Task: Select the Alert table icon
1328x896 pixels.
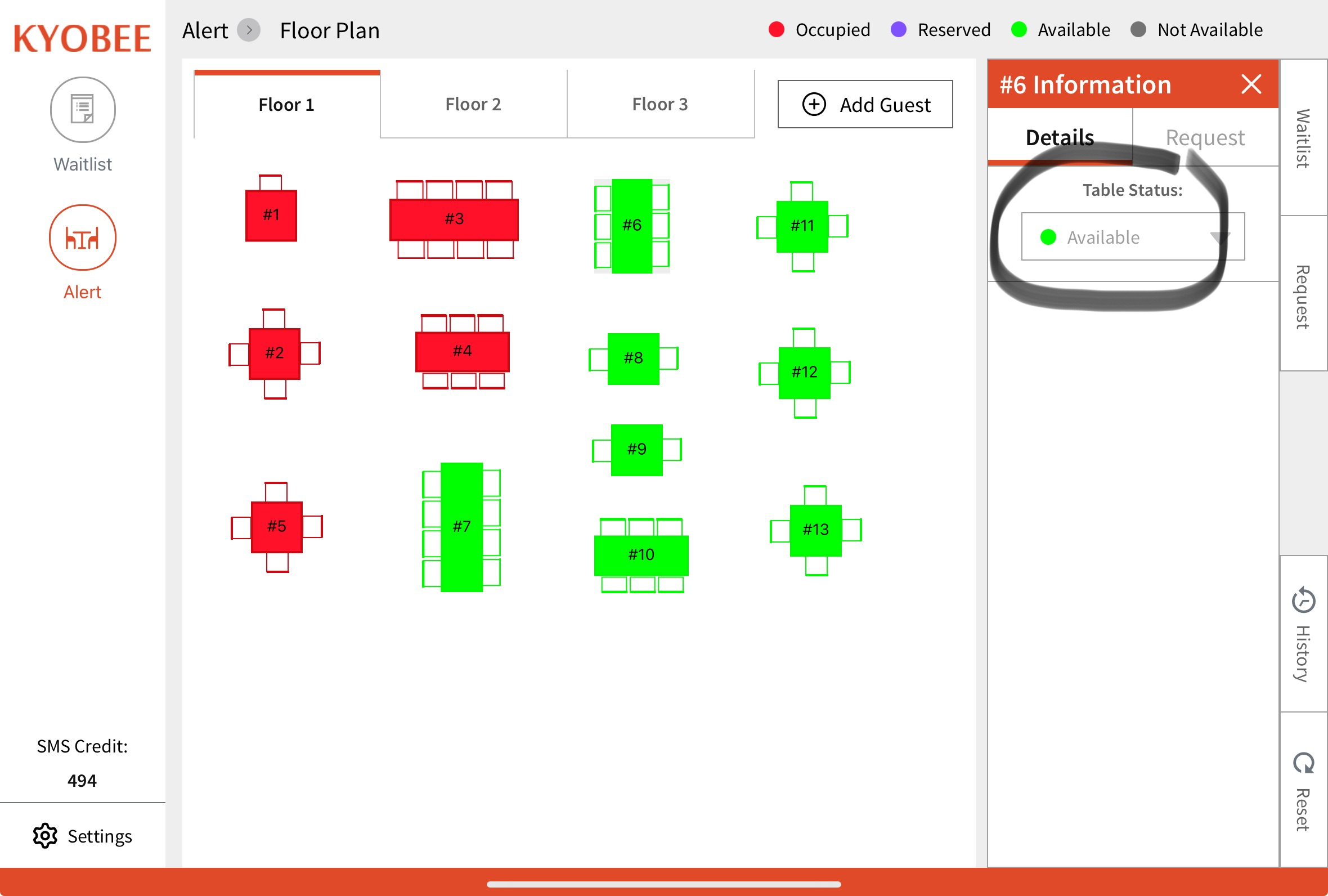Action: 83,238
